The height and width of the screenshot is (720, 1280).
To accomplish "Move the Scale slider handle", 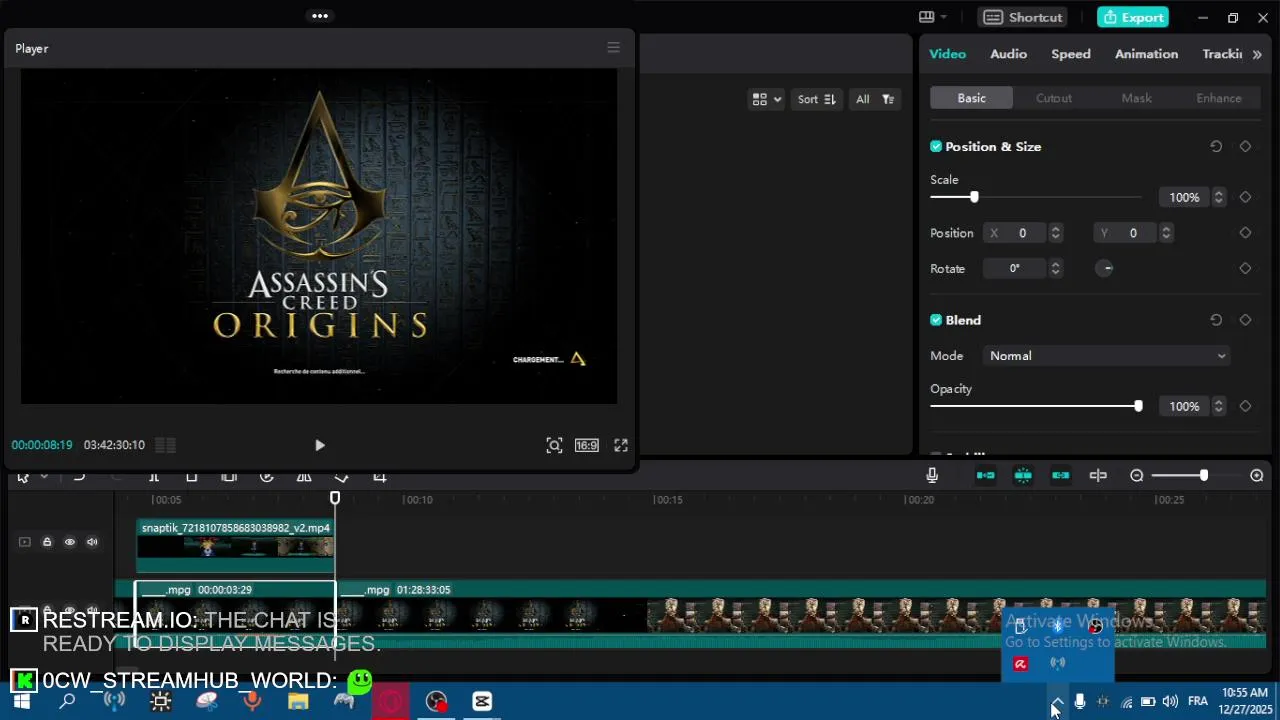I will click(974, 197).
